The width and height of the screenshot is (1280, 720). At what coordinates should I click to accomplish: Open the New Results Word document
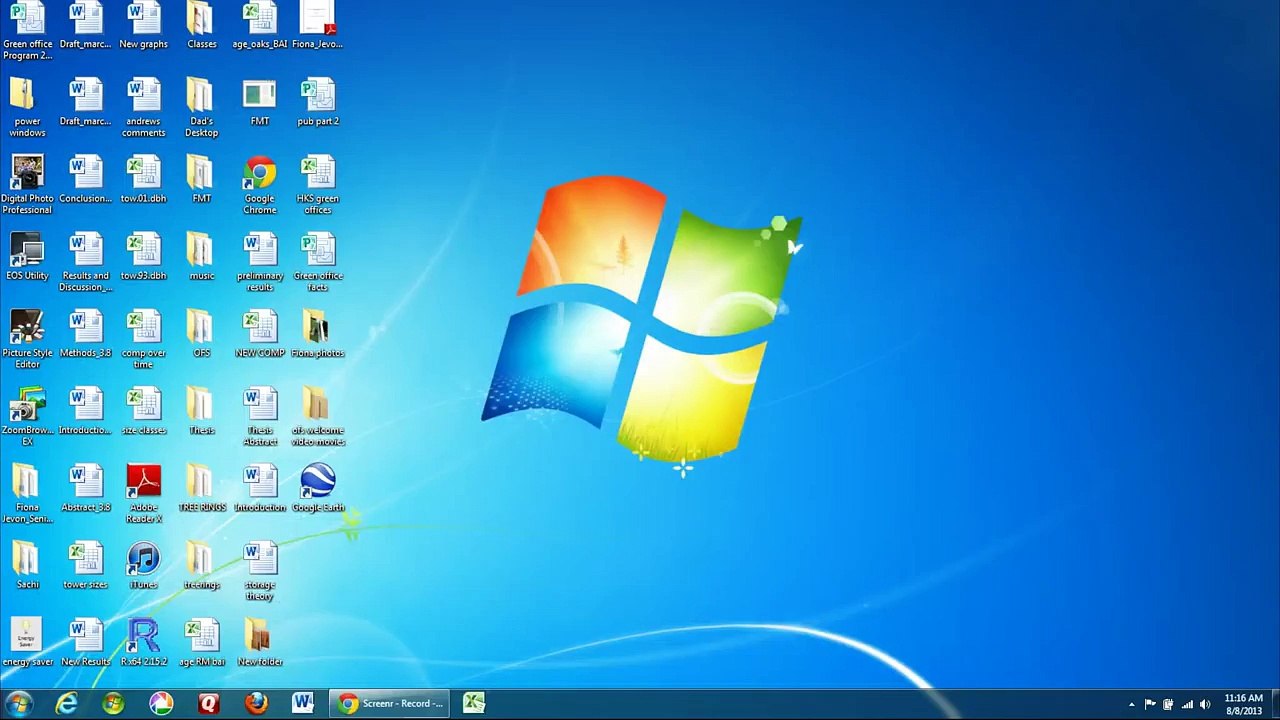pyautogui.click(x=85, y=642)
